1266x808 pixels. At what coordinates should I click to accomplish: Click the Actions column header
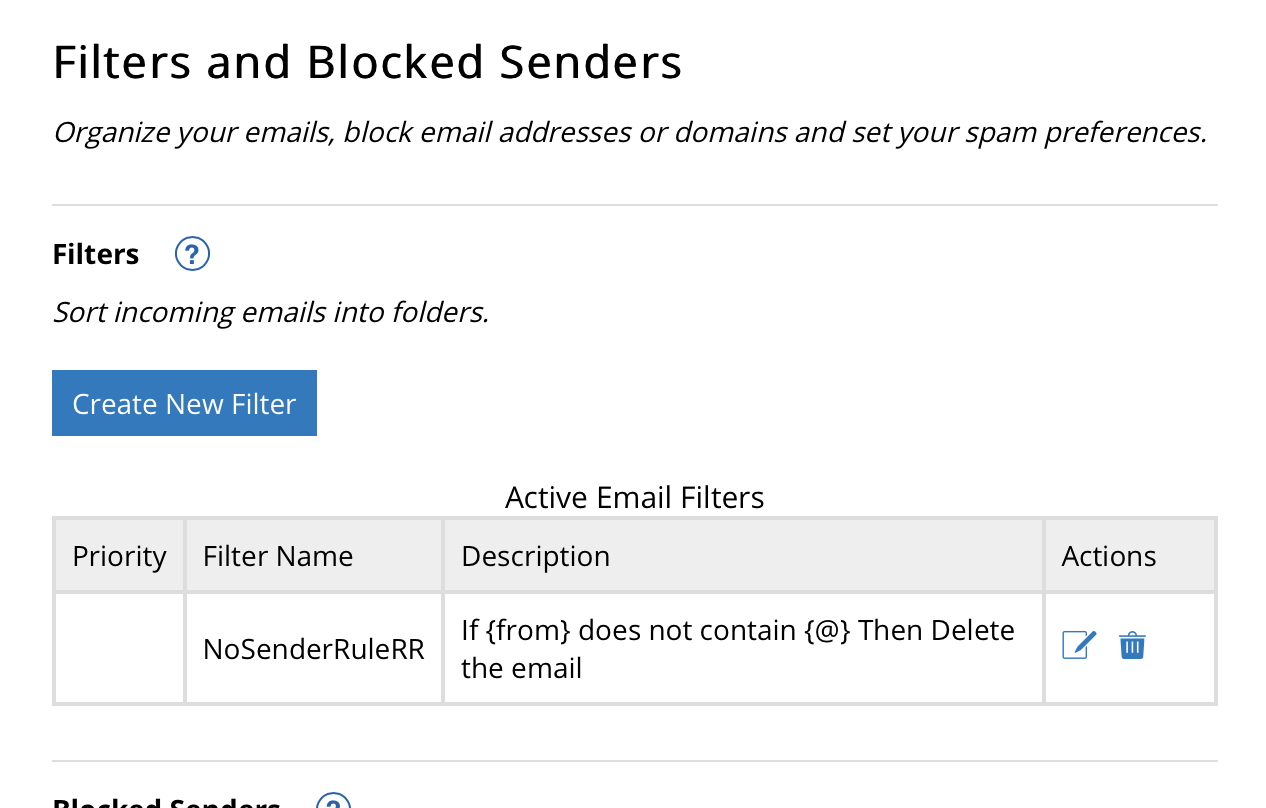(1109, 556)
